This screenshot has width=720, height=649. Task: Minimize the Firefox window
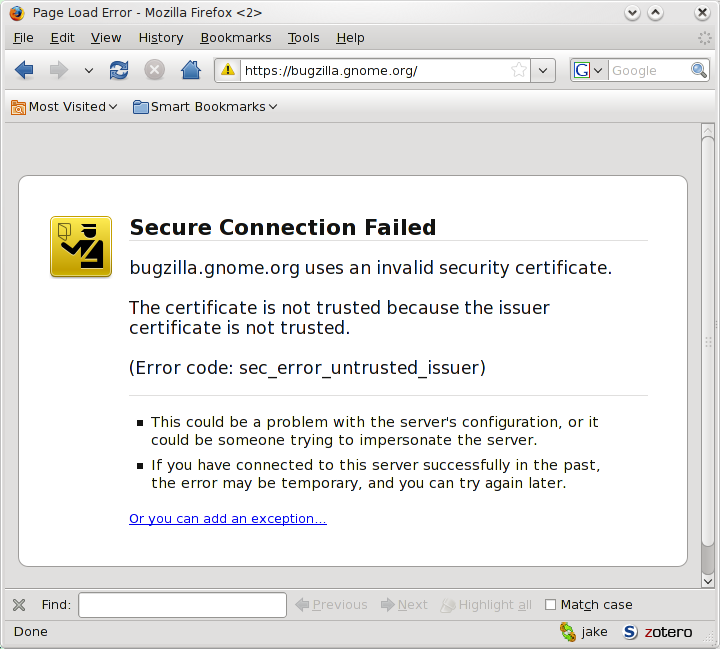(632, 13)
